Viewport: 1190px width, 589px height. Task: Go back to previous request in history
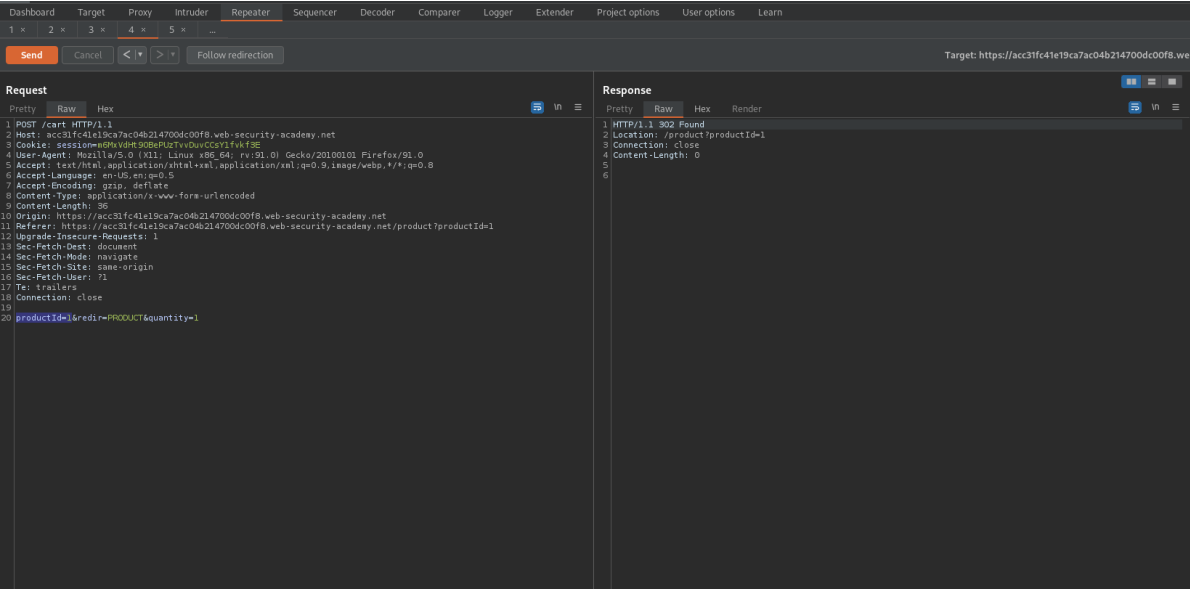(x=126, y=55)
